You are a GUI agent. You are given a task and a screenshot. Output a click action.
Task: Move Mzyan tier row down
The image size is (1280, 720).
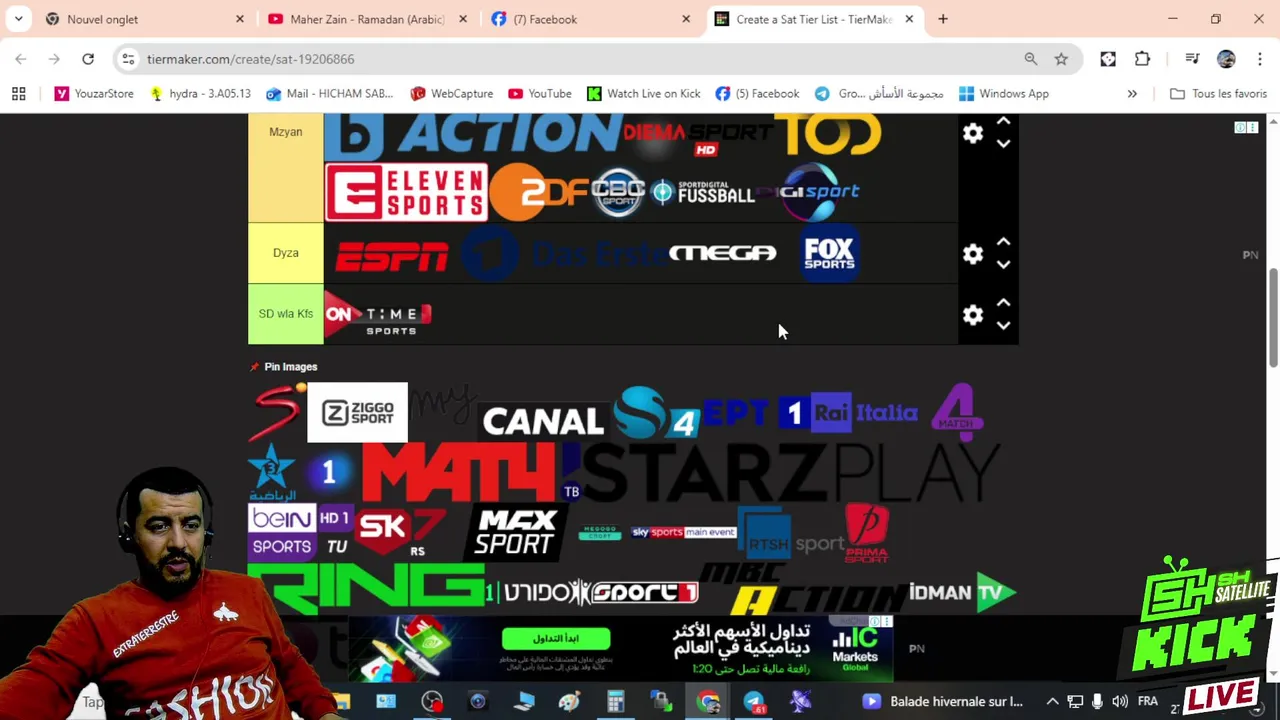click(1003, 144)
